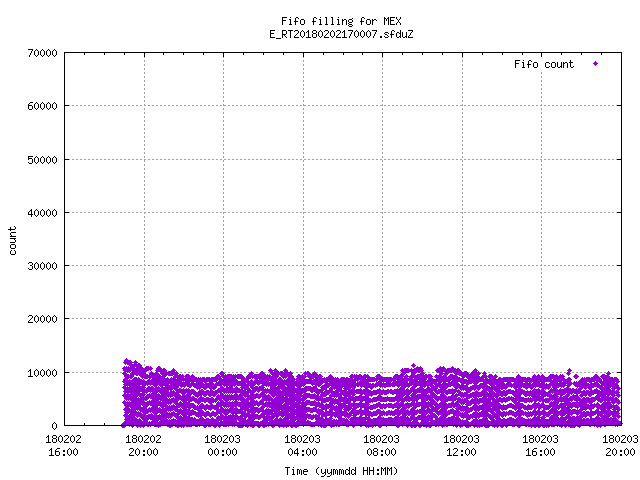Click the purple legend marker diamond
Viewport: 640px width, 480px height.
(x=596, y=64)
